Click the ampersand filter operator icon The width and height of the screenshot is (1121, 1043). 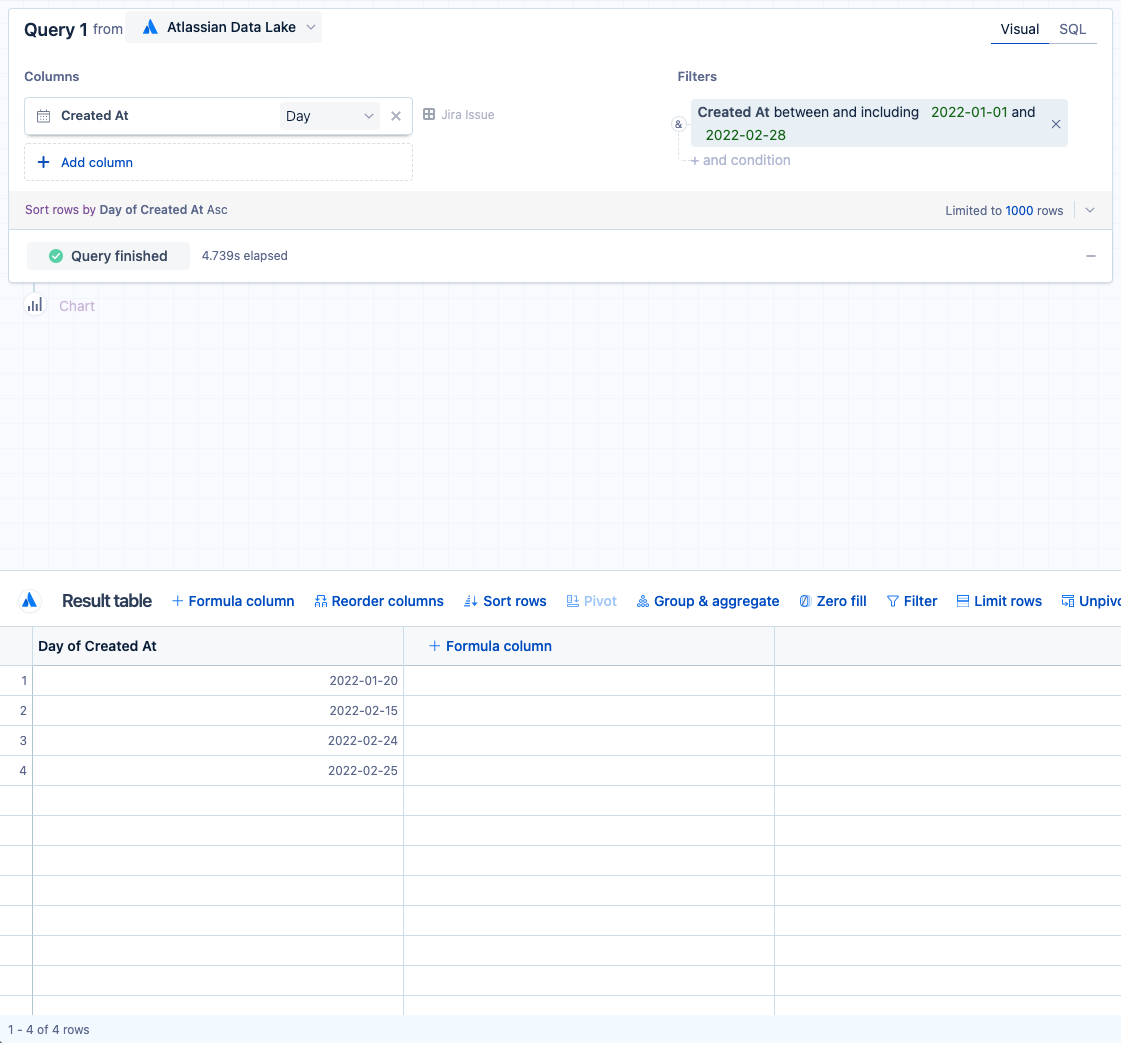pyautogui.click(x=678, y=124)
